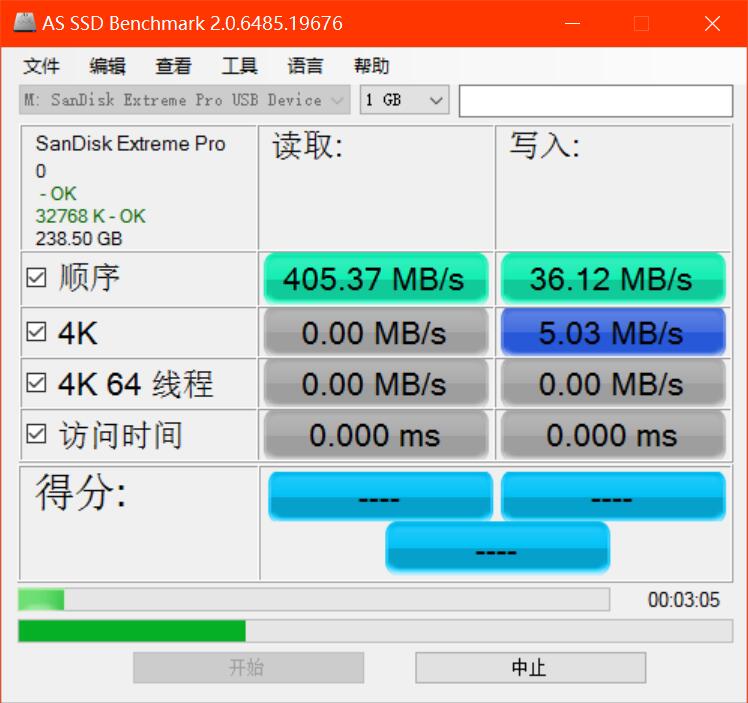Open the 帮助 menu
This screenshot has width=748, height=703.
(x=371, y=66)
